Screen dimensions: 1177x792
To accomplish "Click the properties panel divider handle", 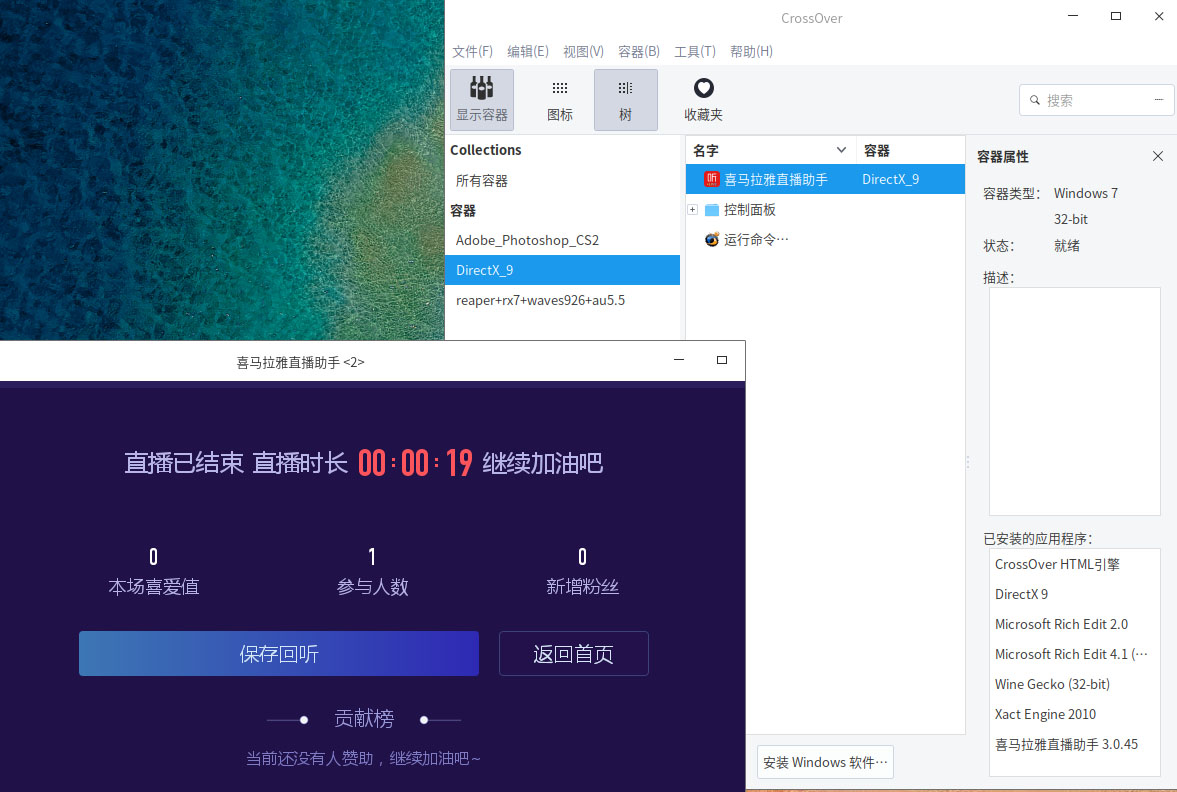I will point(968,462).
